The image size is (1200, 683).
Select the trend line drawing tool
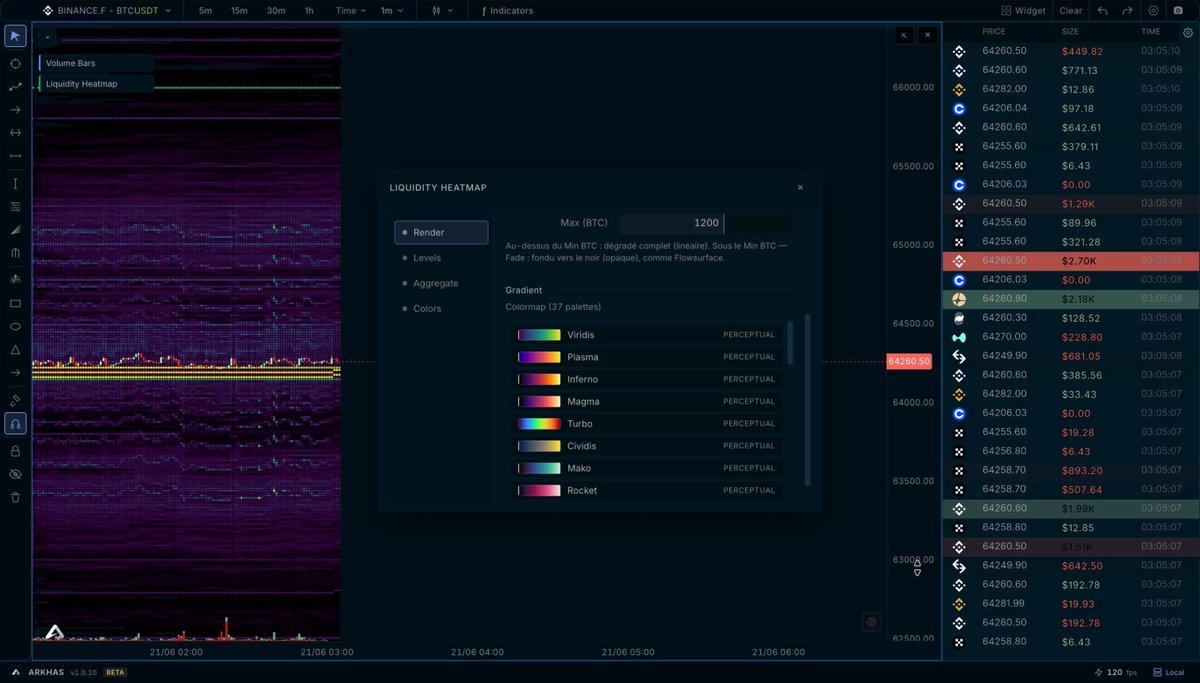click(15, 87)
